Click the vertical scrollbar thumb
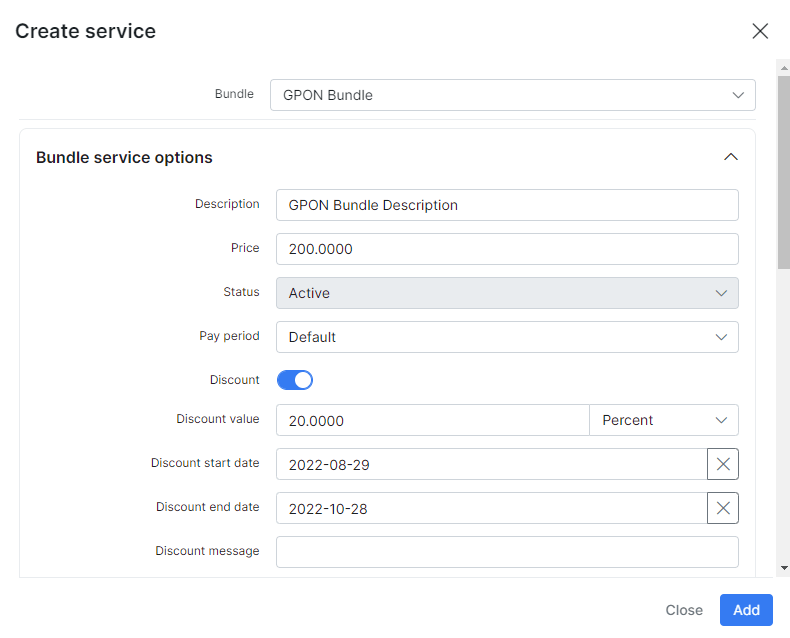The height and width of the screenshot is (638, 790). pyautogui.click(x=784, y=172)
